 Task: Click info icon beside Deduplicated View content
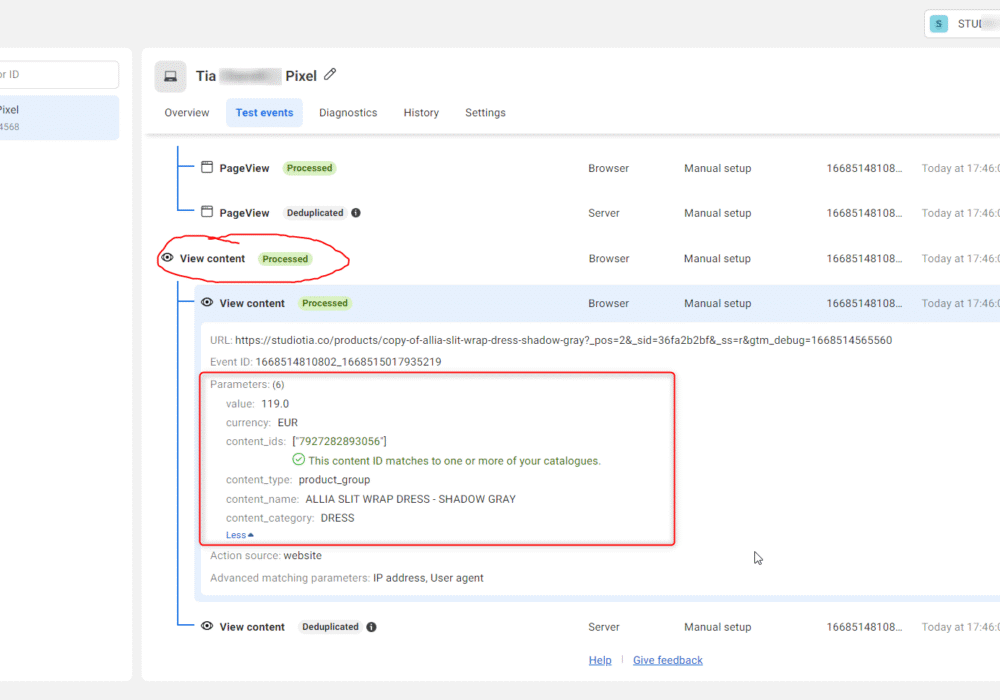[x=371, y=627]
